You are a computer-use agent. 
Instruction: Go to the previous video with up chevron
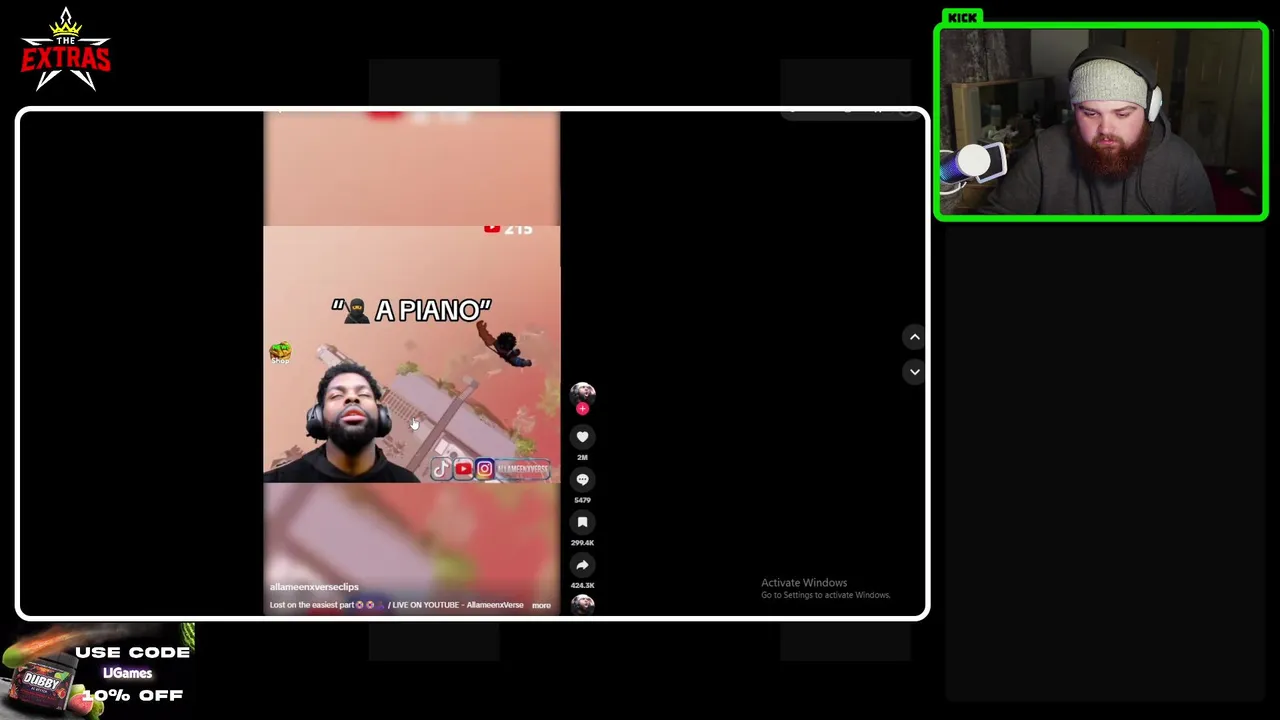[x=914, y=338]
